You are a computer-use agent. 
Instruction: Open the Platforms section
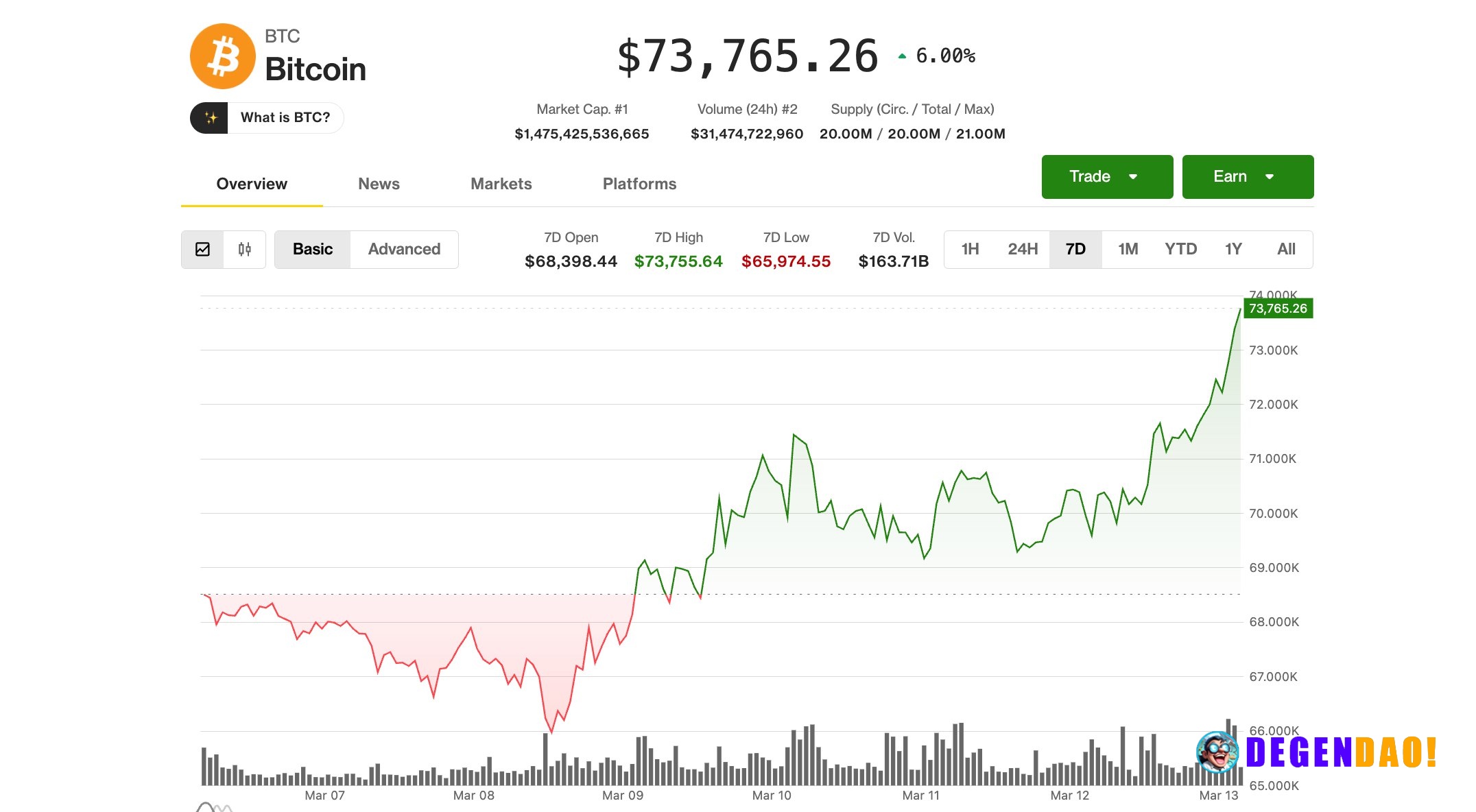[639, 184]
